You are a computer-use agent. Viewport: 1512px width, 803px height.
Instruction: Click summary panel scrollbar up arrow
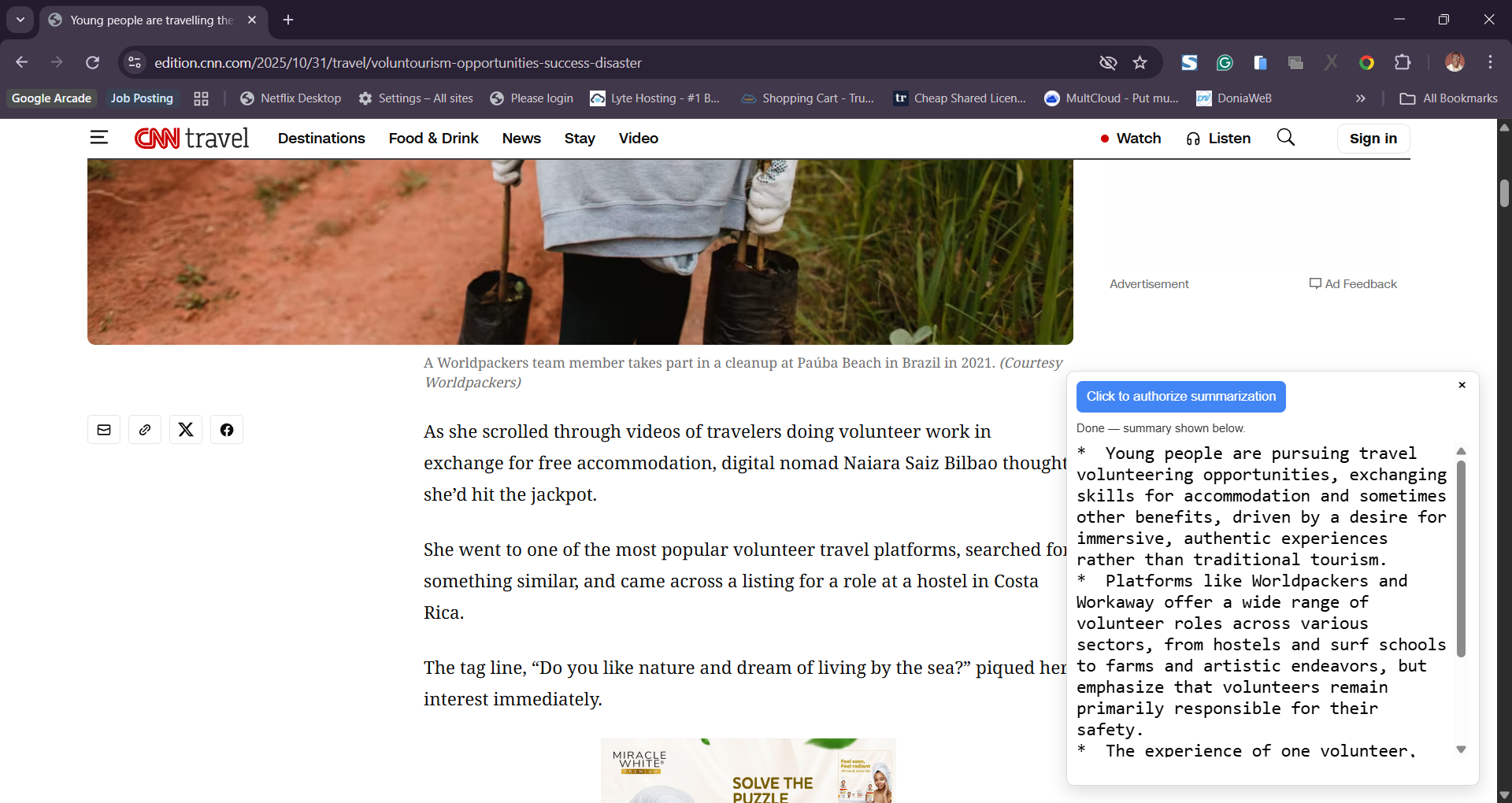tap(1461, 451)
